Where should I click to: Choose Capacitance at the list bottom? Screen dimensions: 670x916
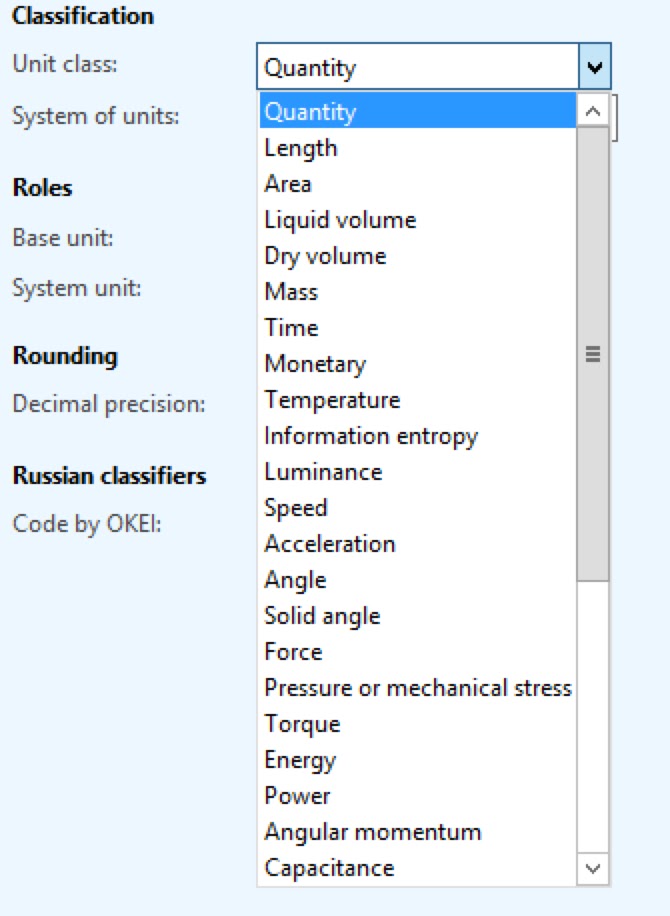pos(329,868)
